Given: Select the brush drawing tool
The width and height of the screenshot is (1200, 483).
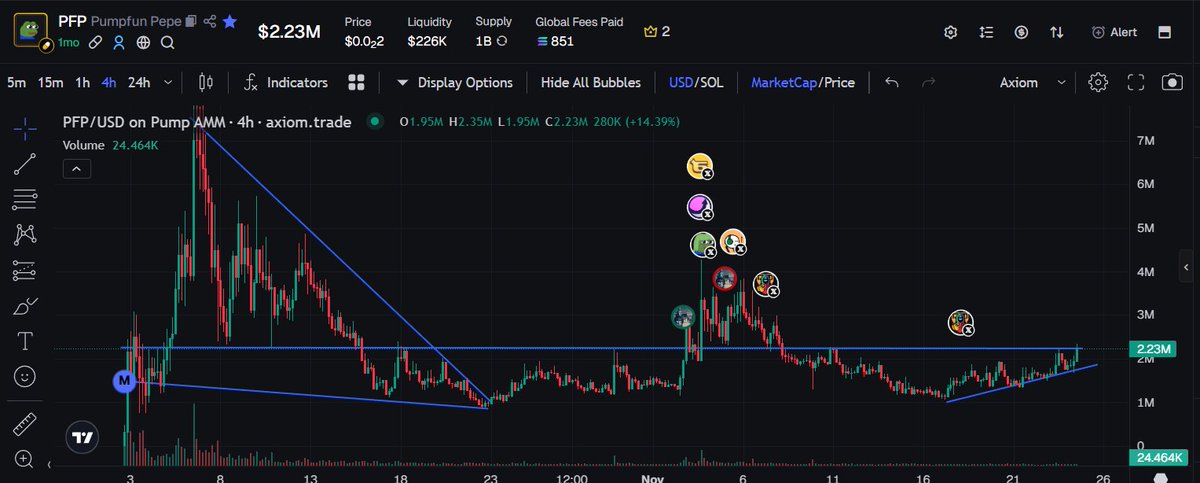Looking at the screenshot, I should [x=25, y=306].
